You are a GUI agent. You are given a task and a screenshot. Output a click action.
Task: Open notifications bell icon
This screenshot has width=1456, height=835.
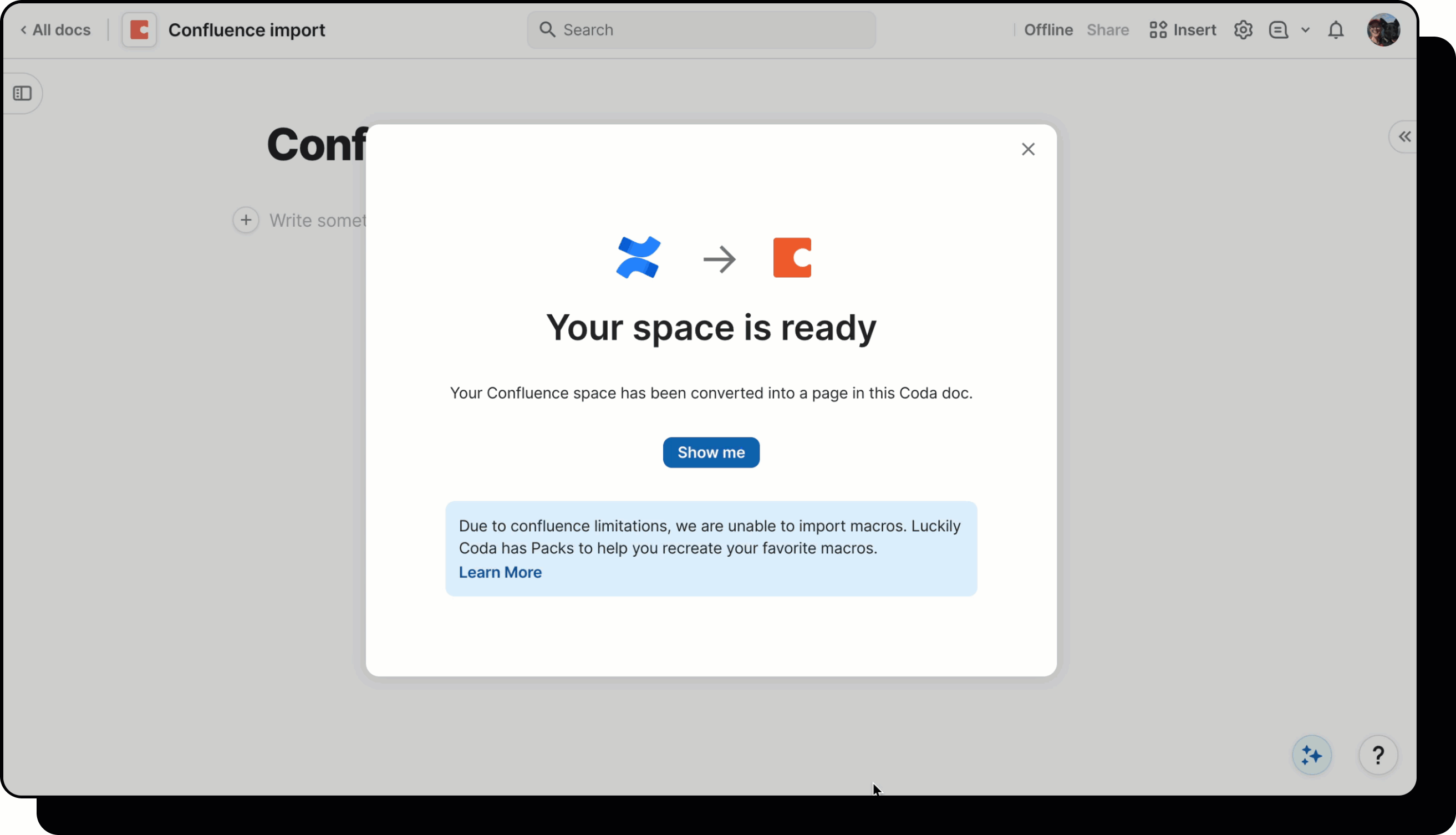pyautogui.click(x=1336, y=30)
